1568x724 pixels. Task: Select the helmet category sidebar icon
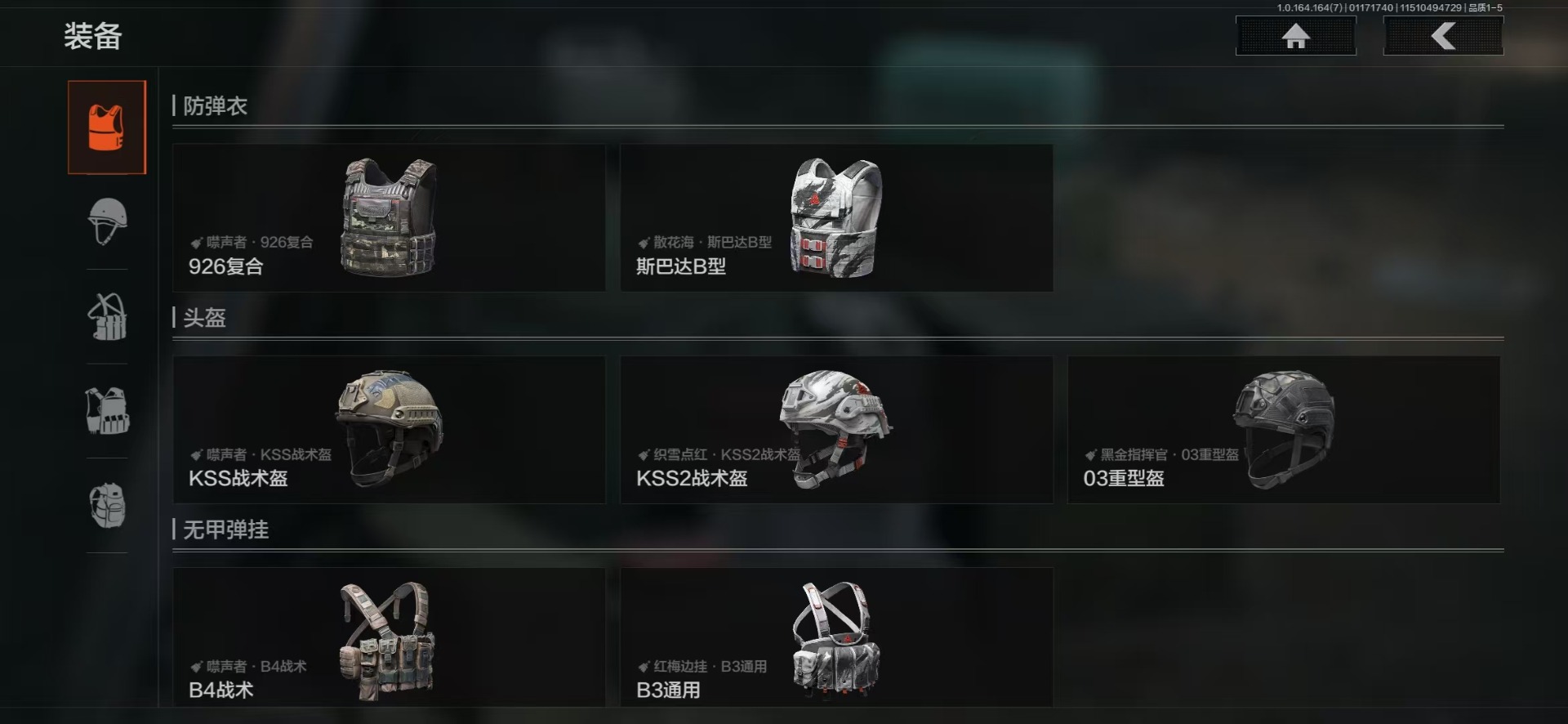pos(107,221)
